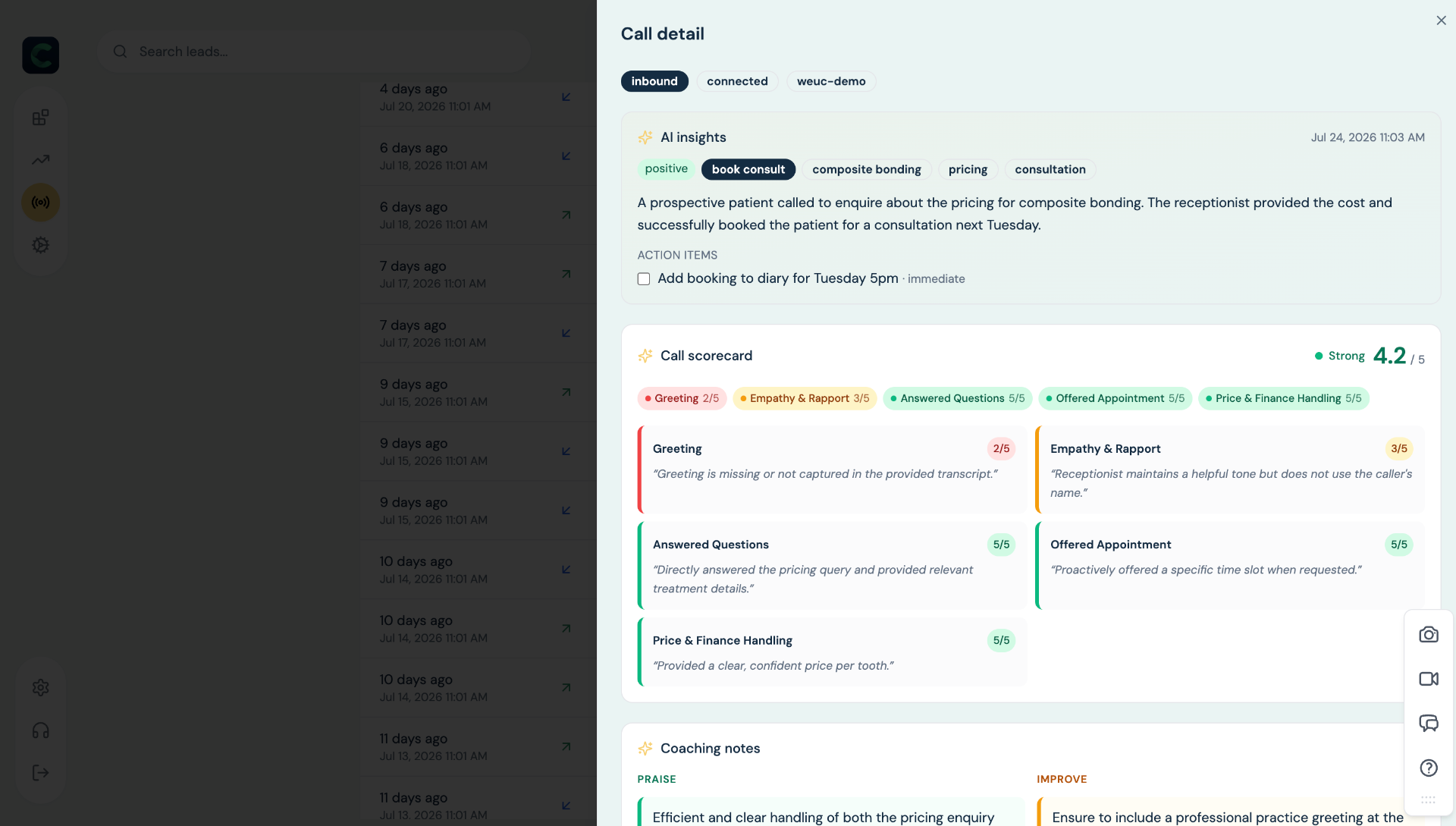The image size is (1456, 826).
Task: Click Price & Finance Handling 5/5 chip
Action: [x=1284, y=398]
